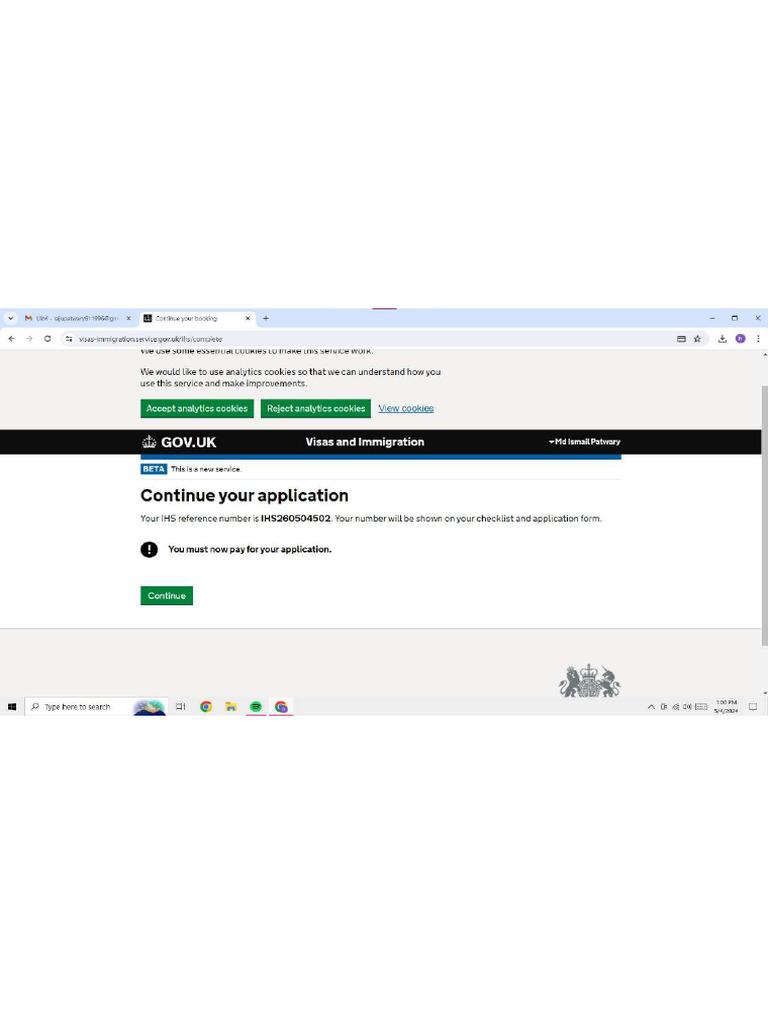This screenshot has height=1024, width=768.
Task: Reload the current page
Action: point(47,339)
